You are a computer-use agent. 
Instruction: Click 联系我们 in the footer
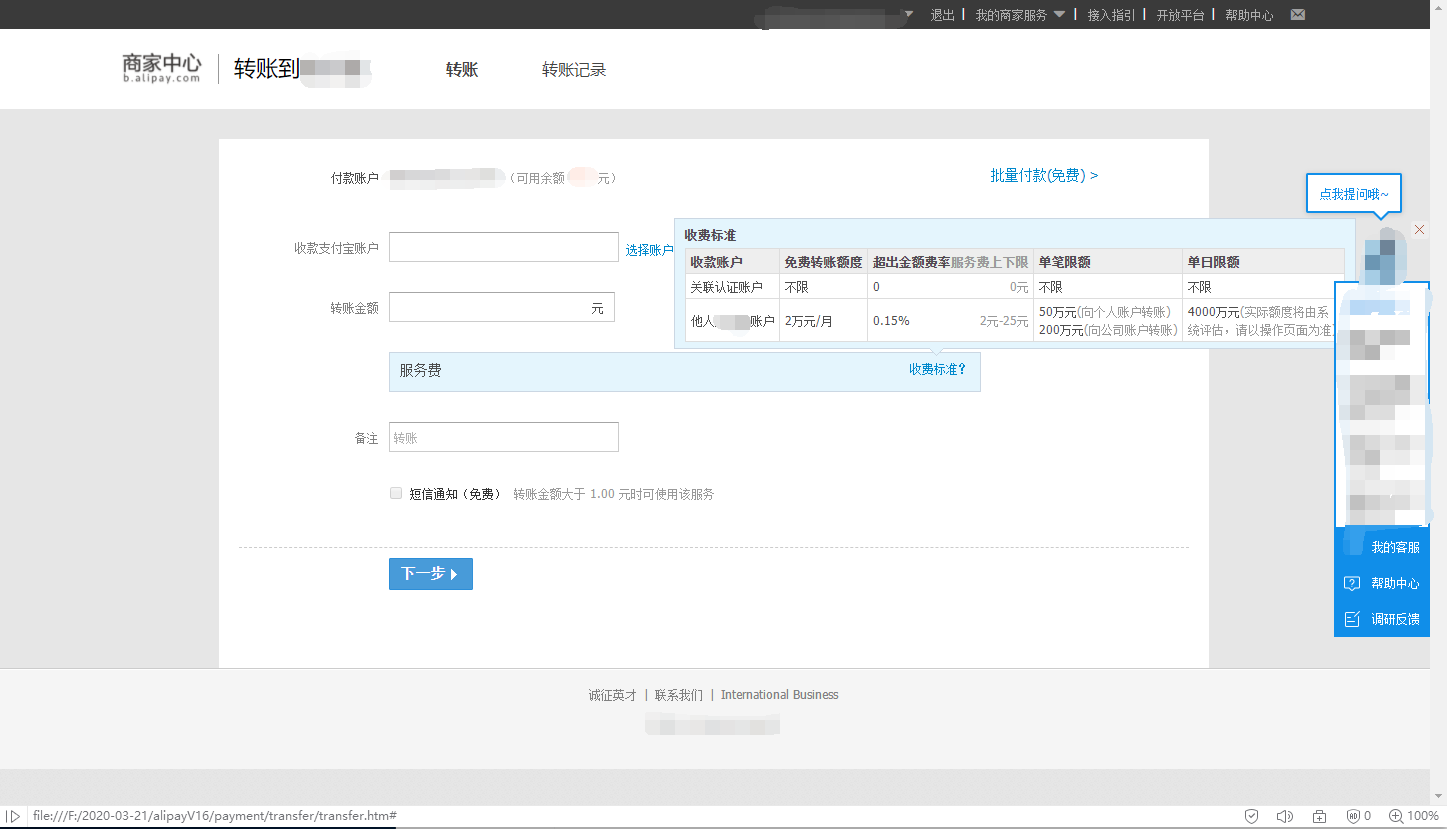pyautogui.click(x=679, y=695)
